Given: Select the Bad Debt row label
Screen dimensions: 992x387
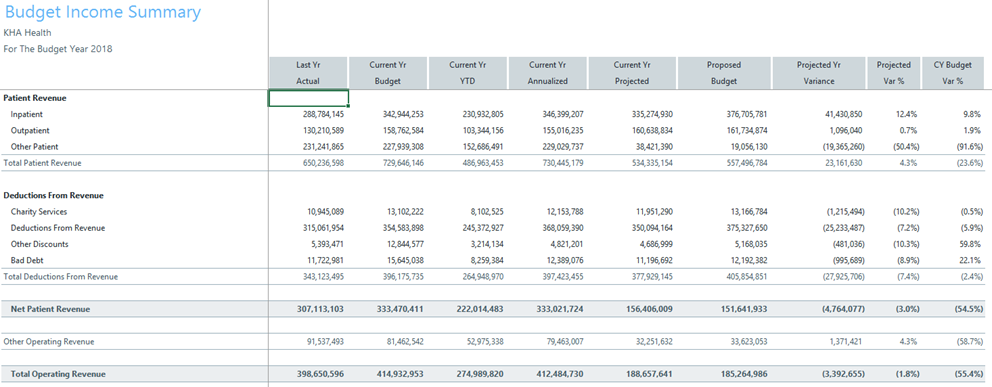Looking at the screenshot, I should coord(25,261).
